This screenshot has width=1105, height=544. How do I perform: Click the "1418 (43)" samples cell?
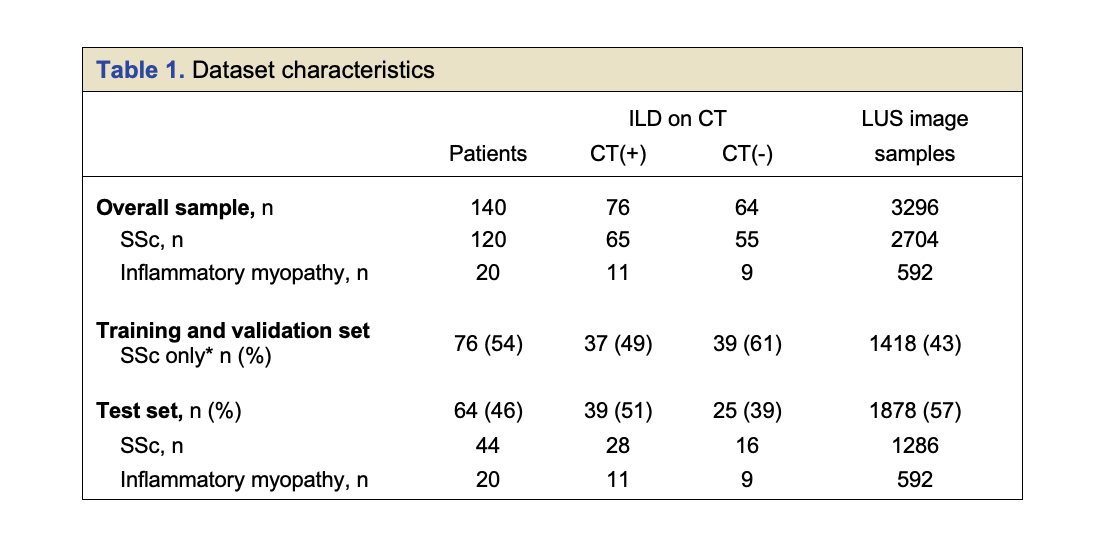(x=914, y=344)
